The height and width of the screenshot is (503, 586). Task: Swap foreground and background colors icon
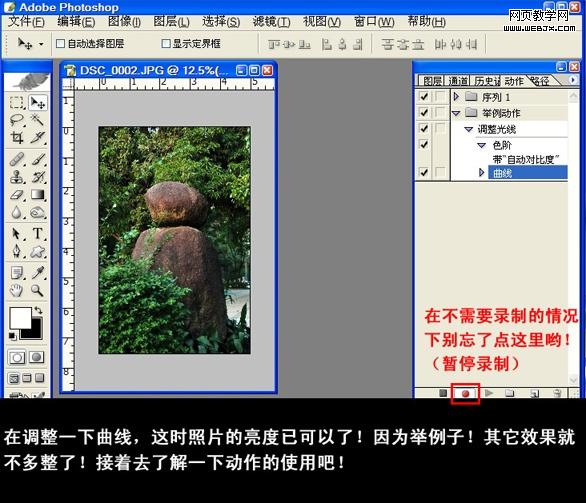pyautogui.click(x=38, y=310)
